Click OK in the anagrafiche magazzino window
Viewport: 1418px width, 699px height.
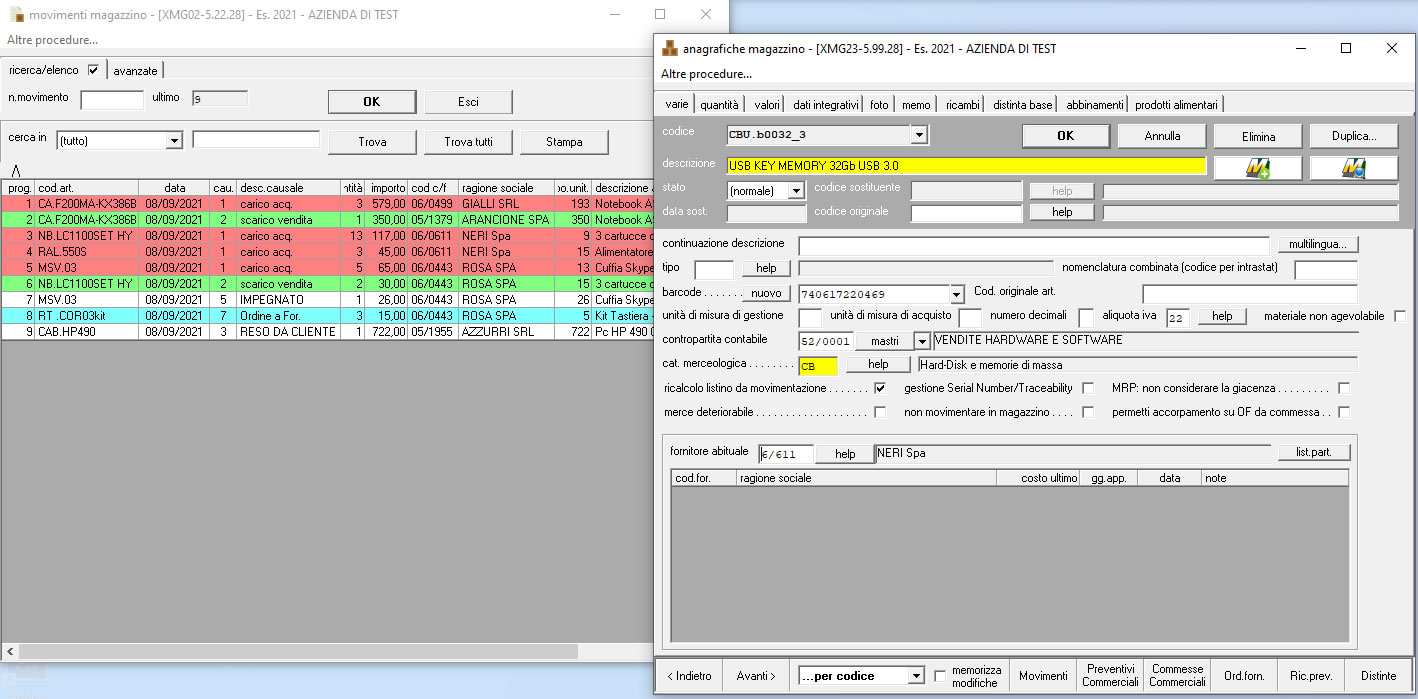[1065, 136]
